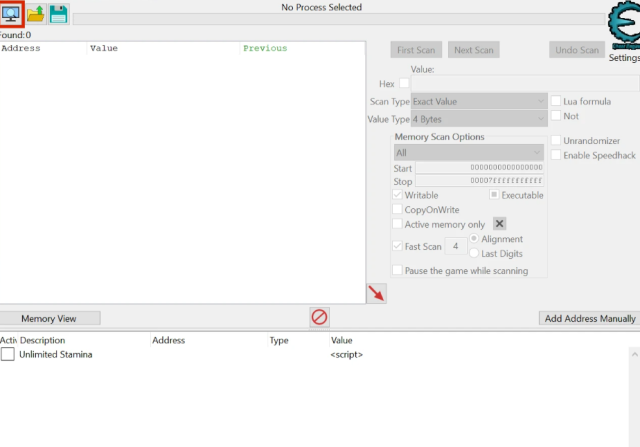640x447 pixels.
Task: Tick the Unrandomizer checkbox
Action: [x=556, y=140]
